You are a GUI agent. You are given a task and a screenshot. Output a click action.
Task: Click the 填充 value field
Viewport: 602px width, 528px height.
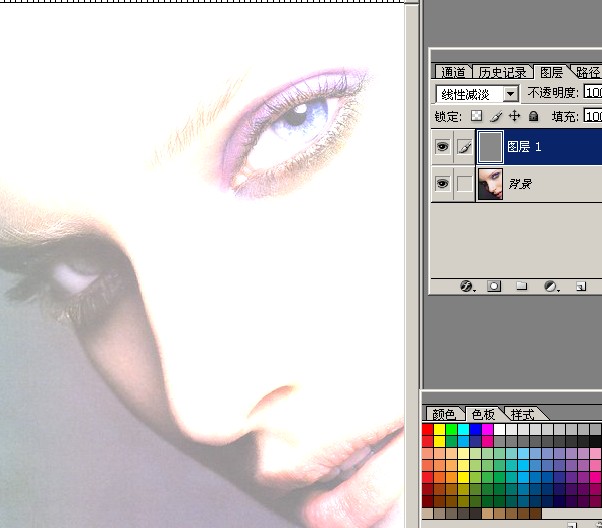593,116
